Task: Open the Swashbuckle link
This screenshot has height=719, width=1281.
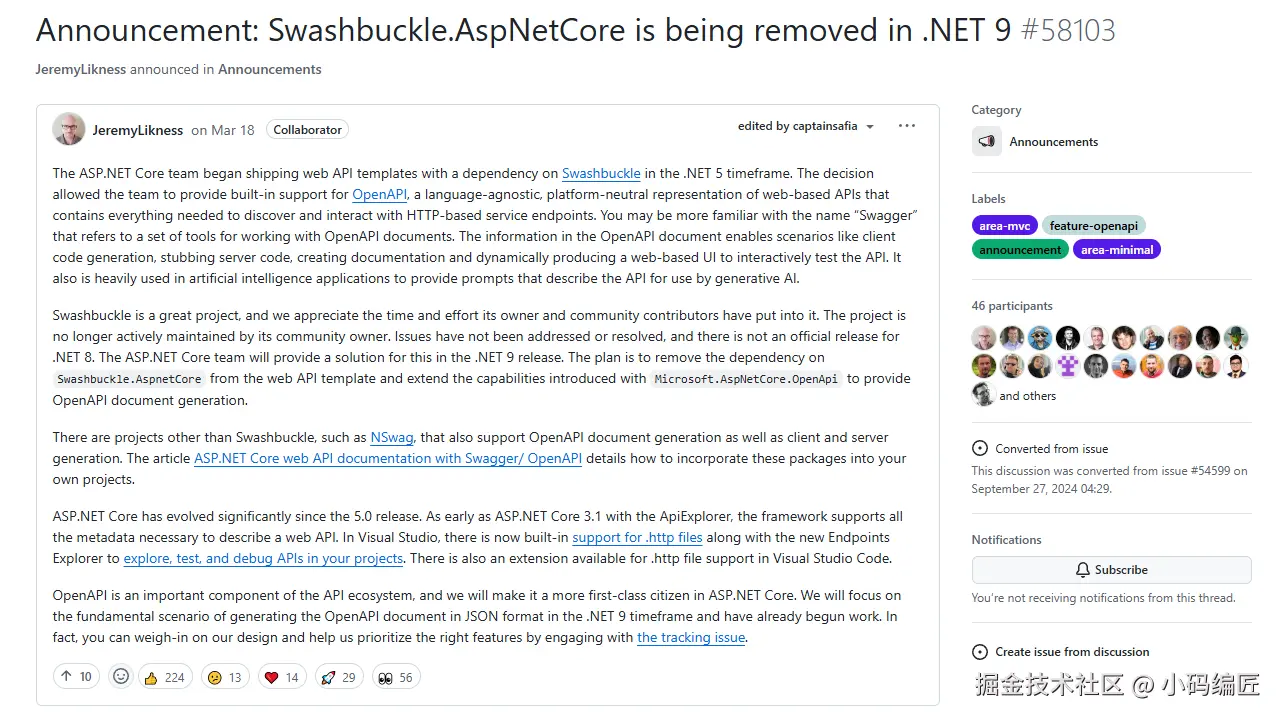Action: point(601,174)
